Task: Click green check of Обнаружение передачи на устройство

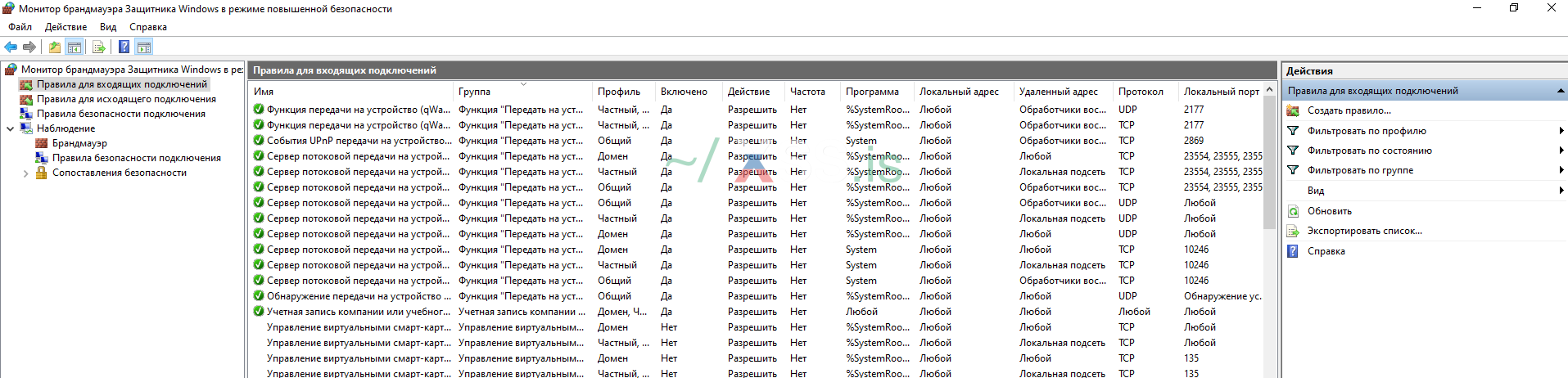Action: coord(259,296)
